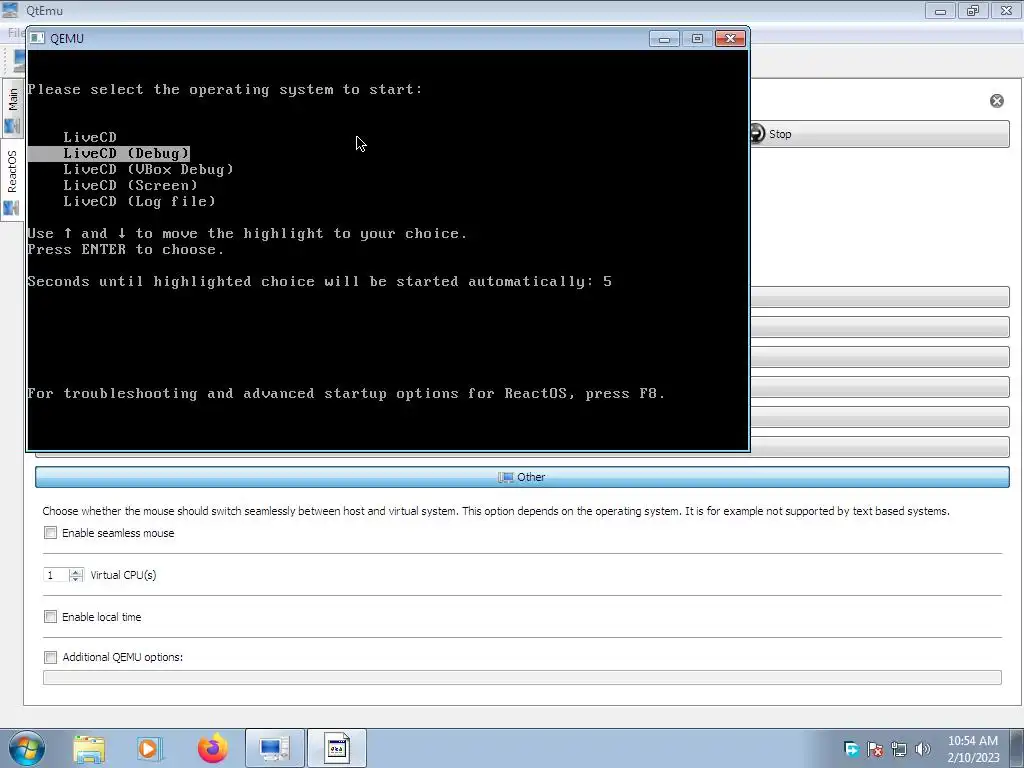
Task: Click the Virtual CPU(s) number field
Action: (x=56, y=575)
